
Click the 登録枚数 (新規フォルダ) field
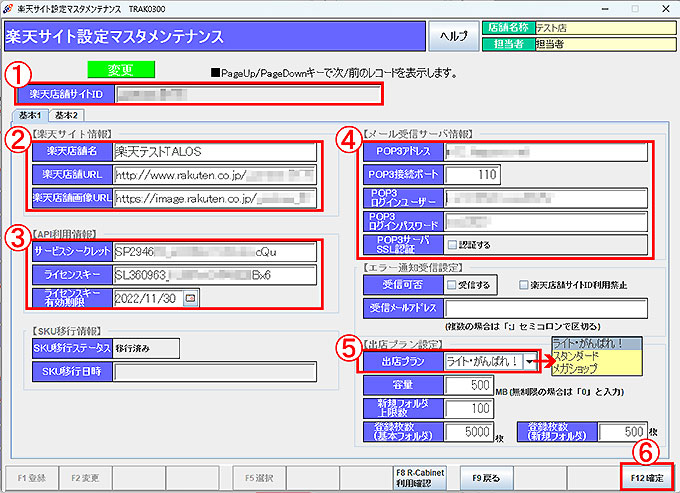pos(622,432)
